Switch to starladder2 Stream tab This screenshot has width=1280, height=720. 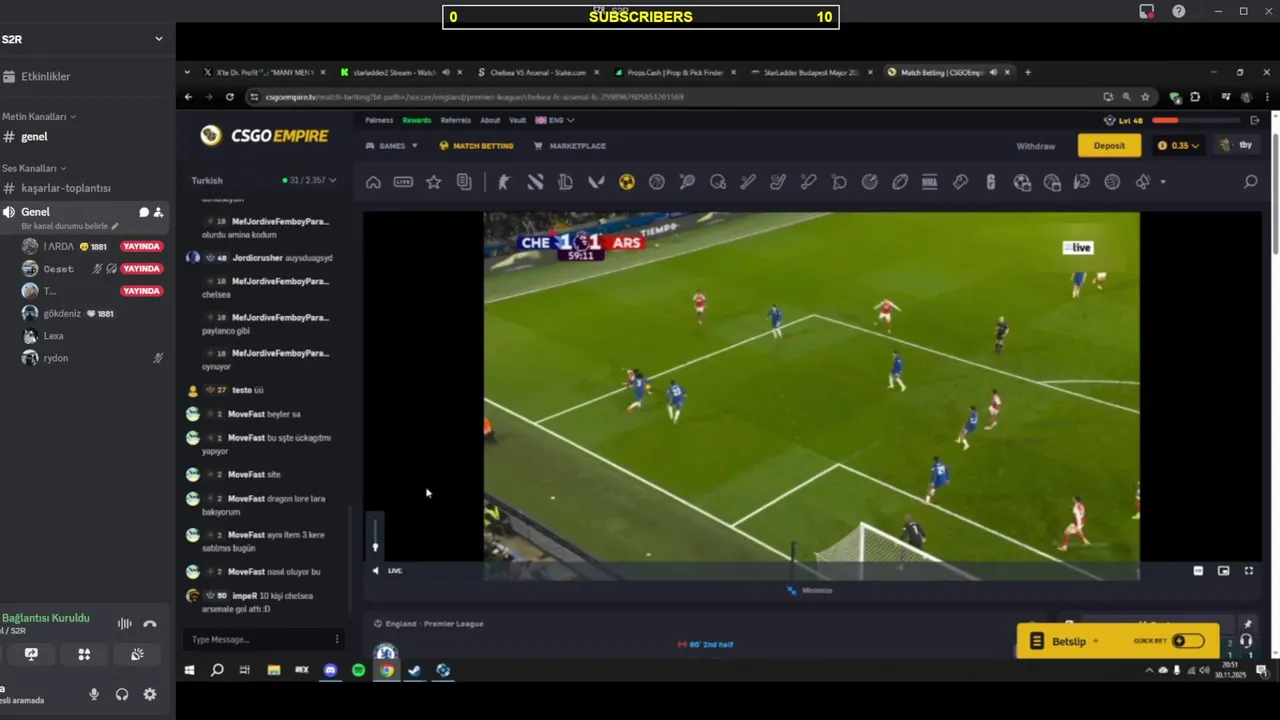(400, 72)
